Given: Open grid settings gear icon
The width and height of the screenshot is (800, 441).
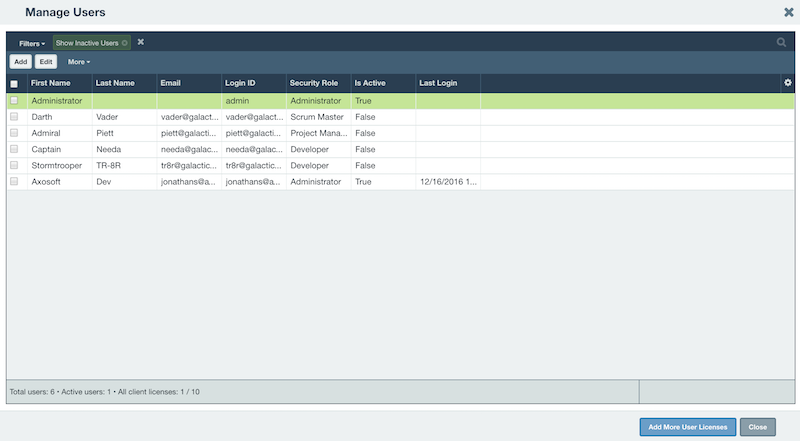Looking at the screenshot, I should pyautogui.click(x=788, y=83).
